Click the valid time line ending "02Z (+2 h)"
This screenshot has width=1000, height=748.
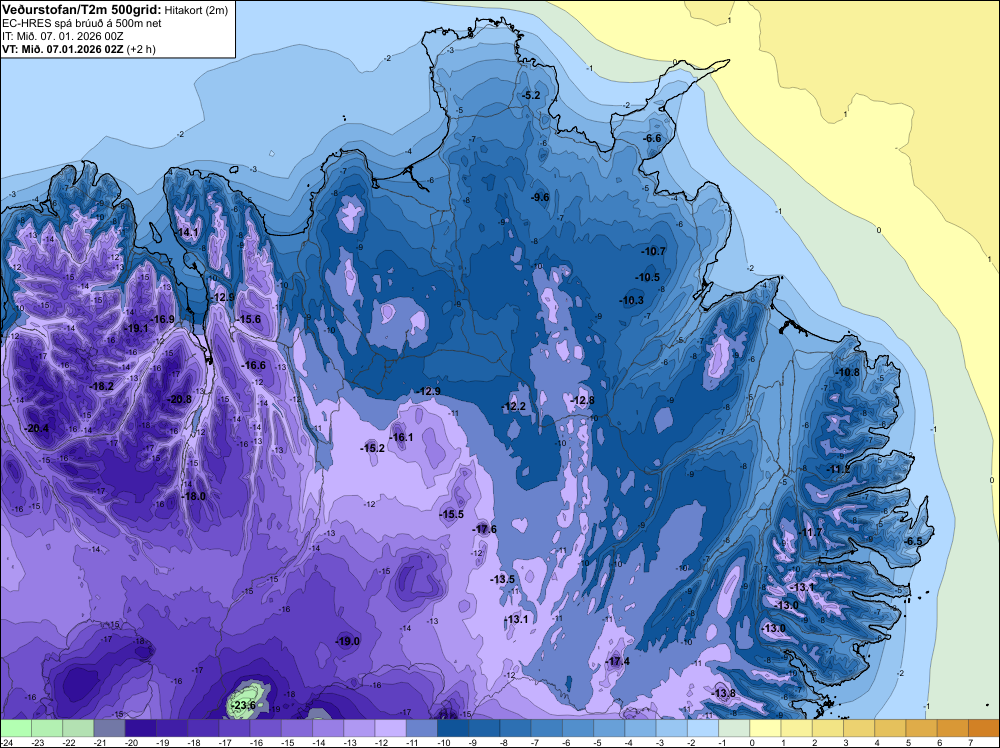tap(78, 49)
